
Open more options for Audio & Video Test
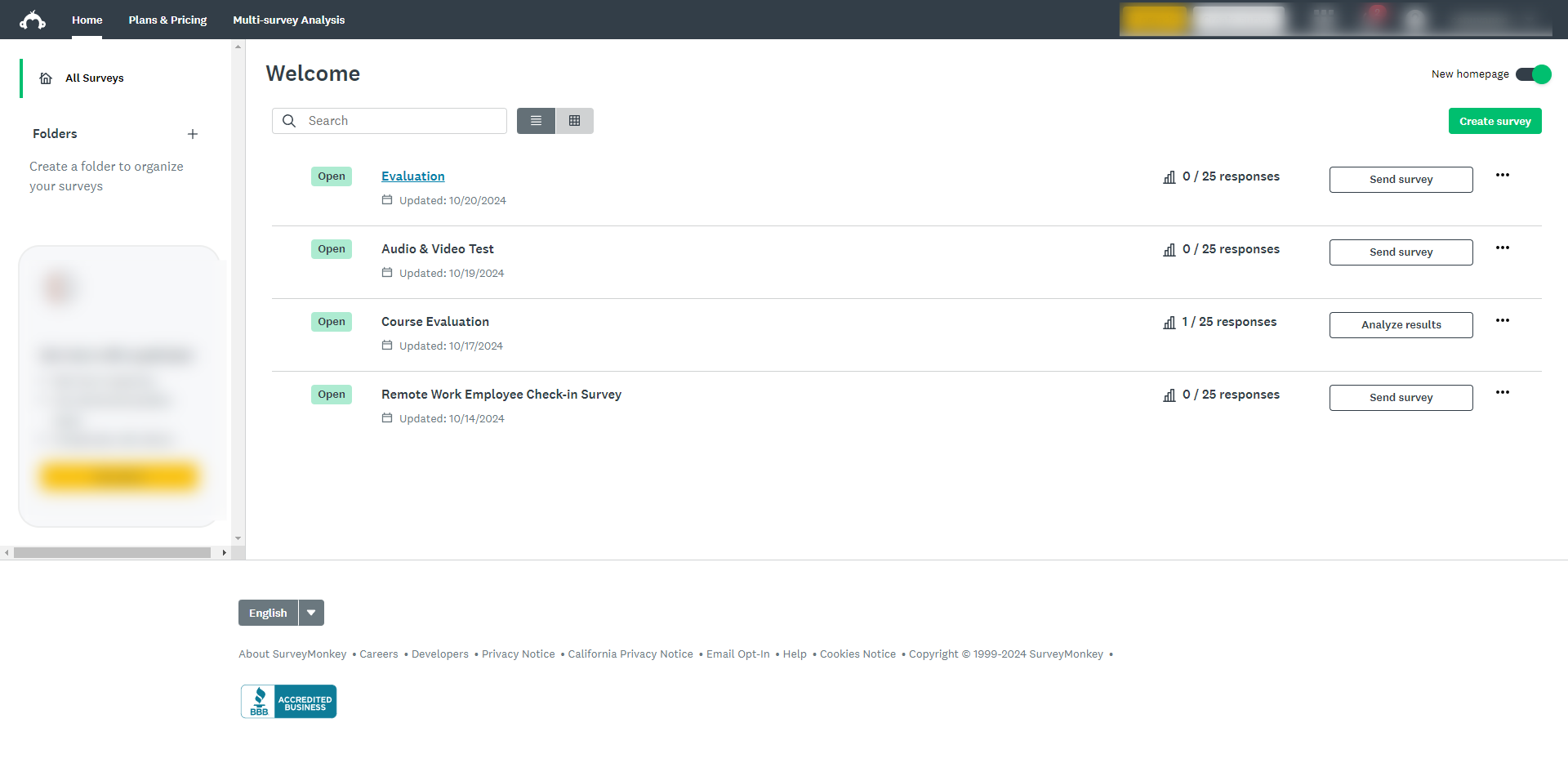pos(1503,248)
